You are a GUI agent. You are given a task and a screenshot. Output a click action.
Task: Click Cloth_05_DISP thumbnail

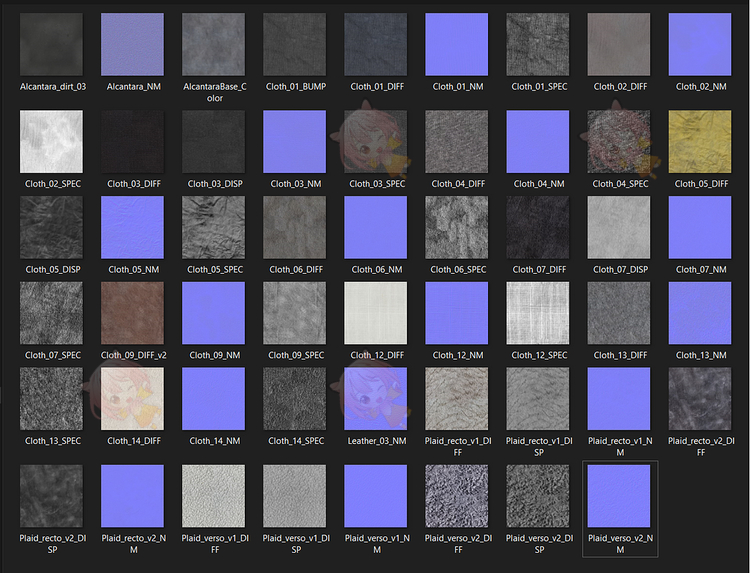pos(51,227)
